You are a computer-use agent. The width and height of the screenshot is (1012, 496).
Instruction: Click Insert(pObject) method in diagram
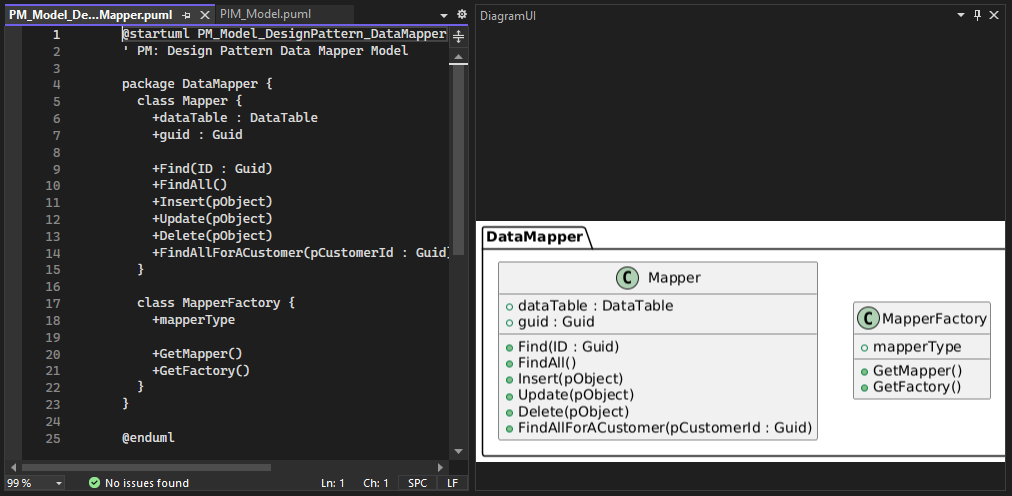tap(571, 379)
